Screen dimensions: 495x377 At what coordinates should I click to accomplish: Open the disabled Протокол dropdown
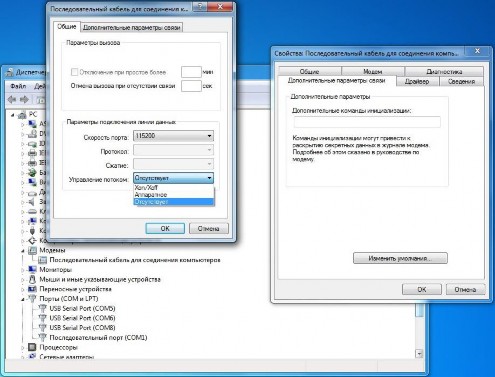pos(173,150)
